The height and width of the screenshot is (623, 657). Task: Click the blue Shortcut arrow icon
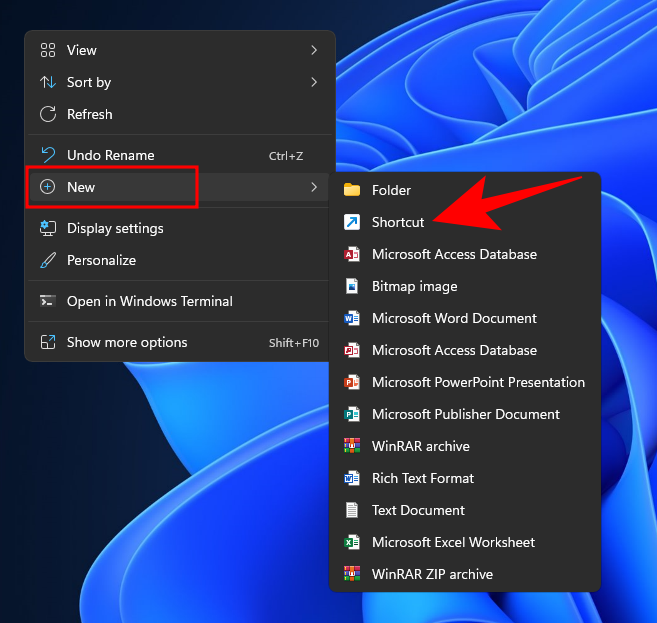(x=351, y=222)
